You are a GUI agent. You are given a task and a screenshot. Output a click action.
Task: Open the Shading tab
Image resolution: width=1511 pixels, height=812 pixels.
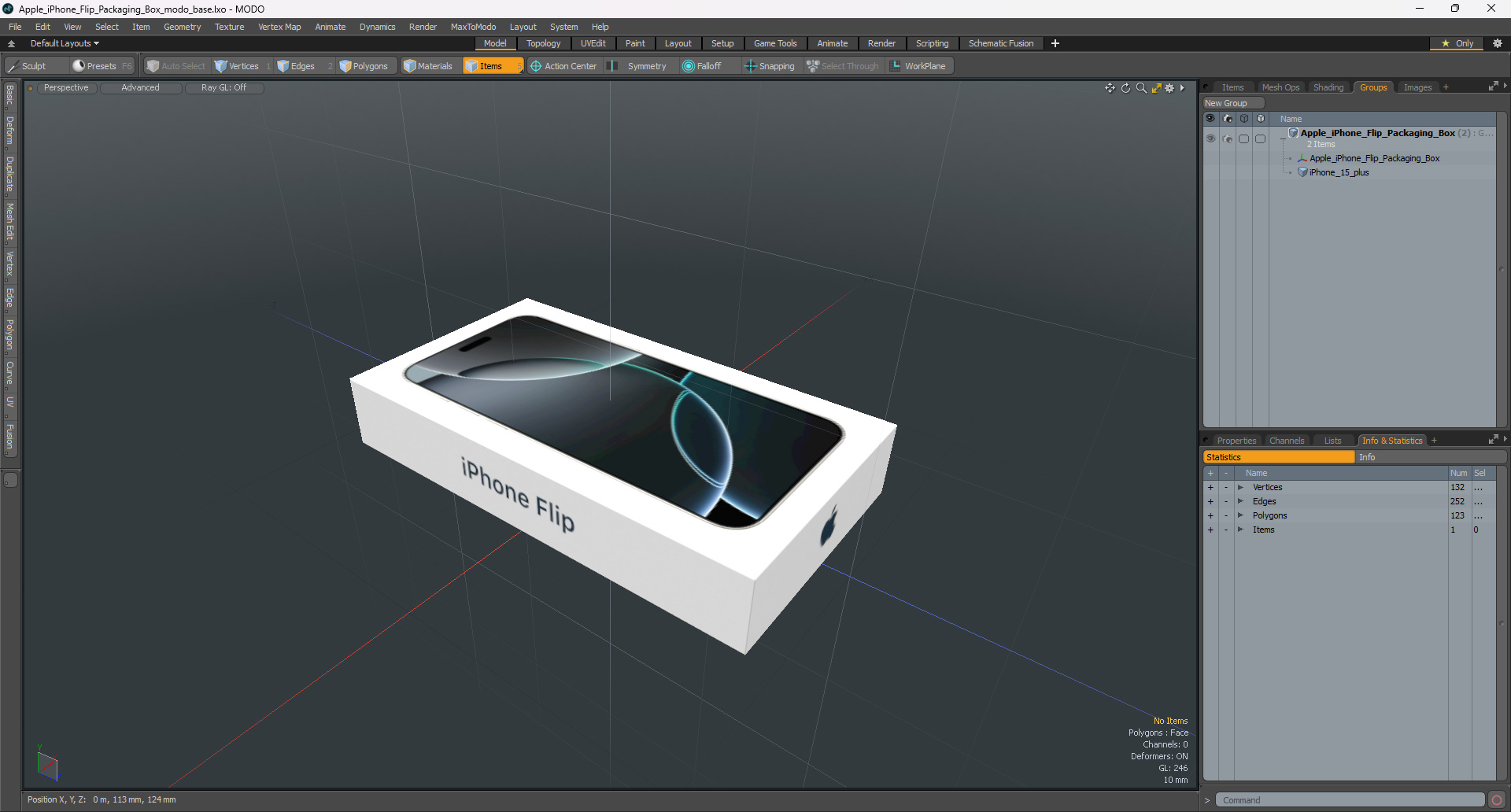coord(1328,87)
